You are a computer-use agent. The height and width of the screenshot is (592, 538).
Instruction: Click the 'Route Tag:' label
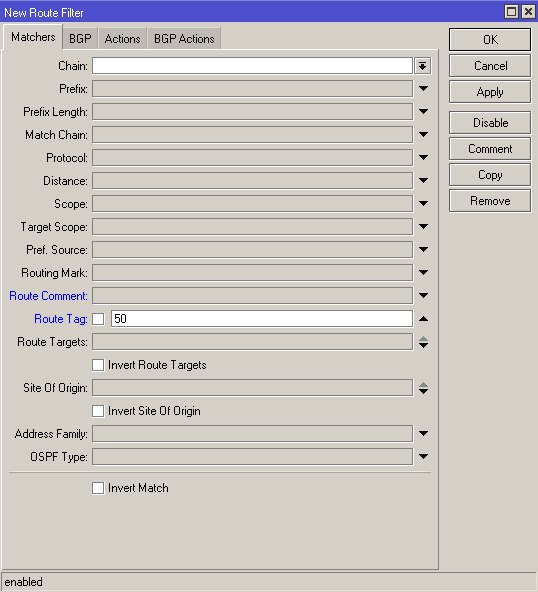(x=60, y=319)
